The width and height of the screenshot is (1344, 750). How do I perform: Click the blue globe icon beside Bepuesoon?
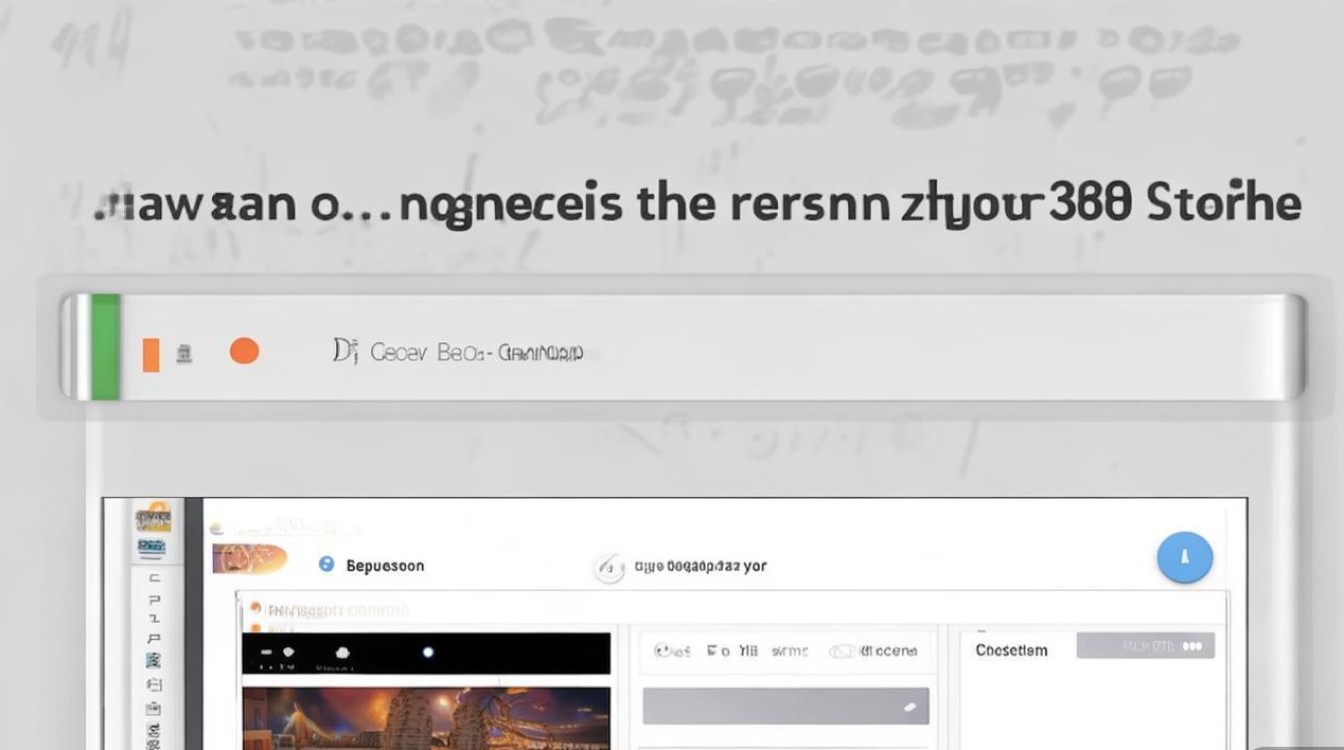326,565
